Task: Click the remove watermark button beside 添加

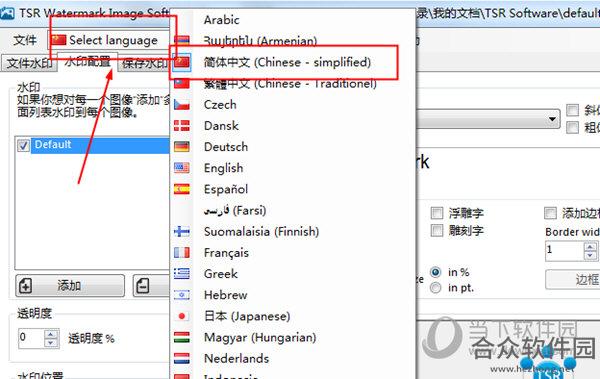Action: pyautogui.click(x=152, y=286)
